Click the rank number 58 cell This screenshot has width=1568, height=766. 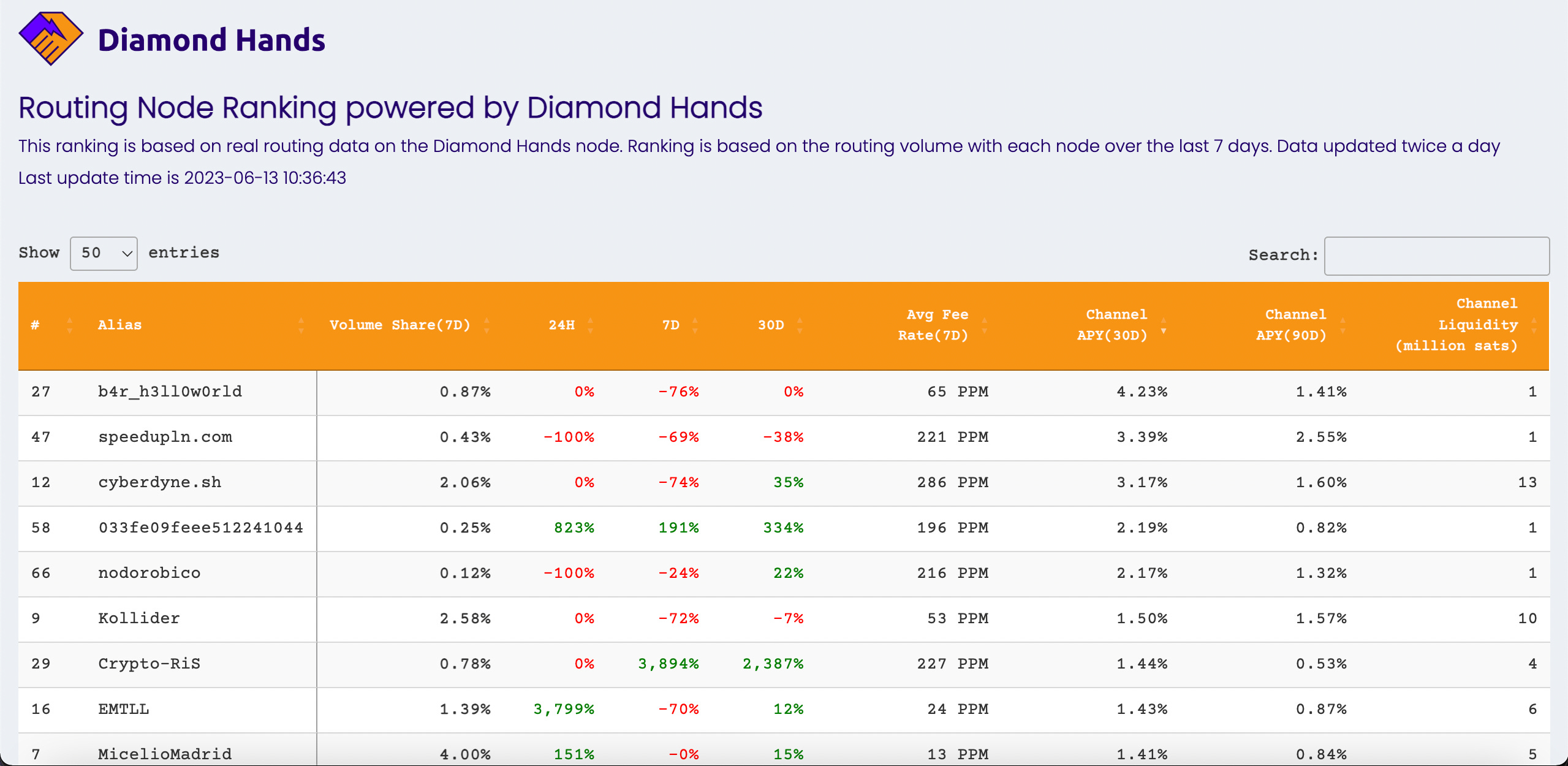click(x=41, y=528)
